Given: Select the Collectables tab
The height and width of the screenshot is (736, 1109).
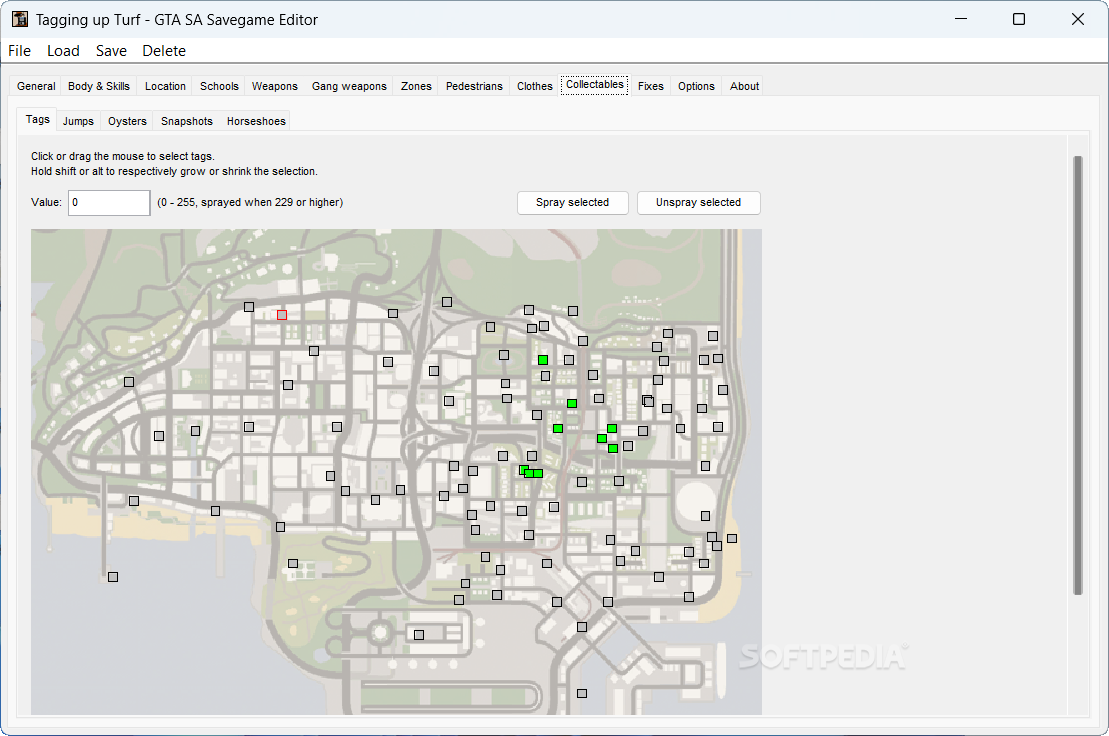Looking at the screenshot, I should pyautogui.click(x=594, y=85).
